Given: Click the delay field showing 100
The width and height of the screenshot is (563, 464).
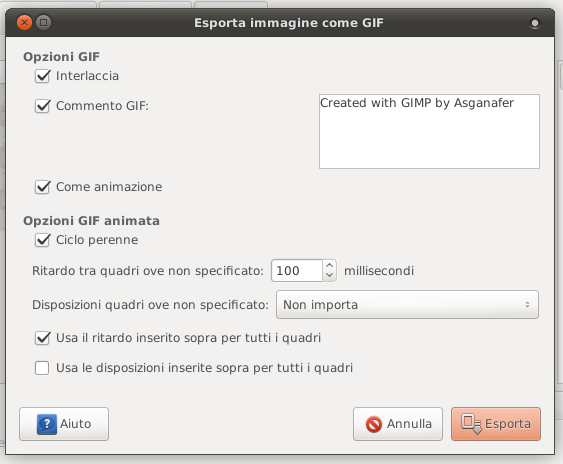Looking at the screenshot, I should [x=297, y=270].
